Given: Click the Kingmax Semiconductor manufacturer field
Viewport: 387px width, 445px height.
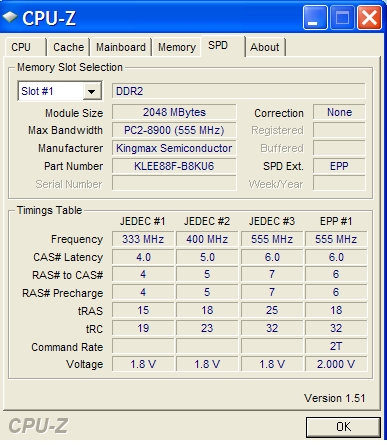Looking at the screenshot, I should tap(174, 148).
